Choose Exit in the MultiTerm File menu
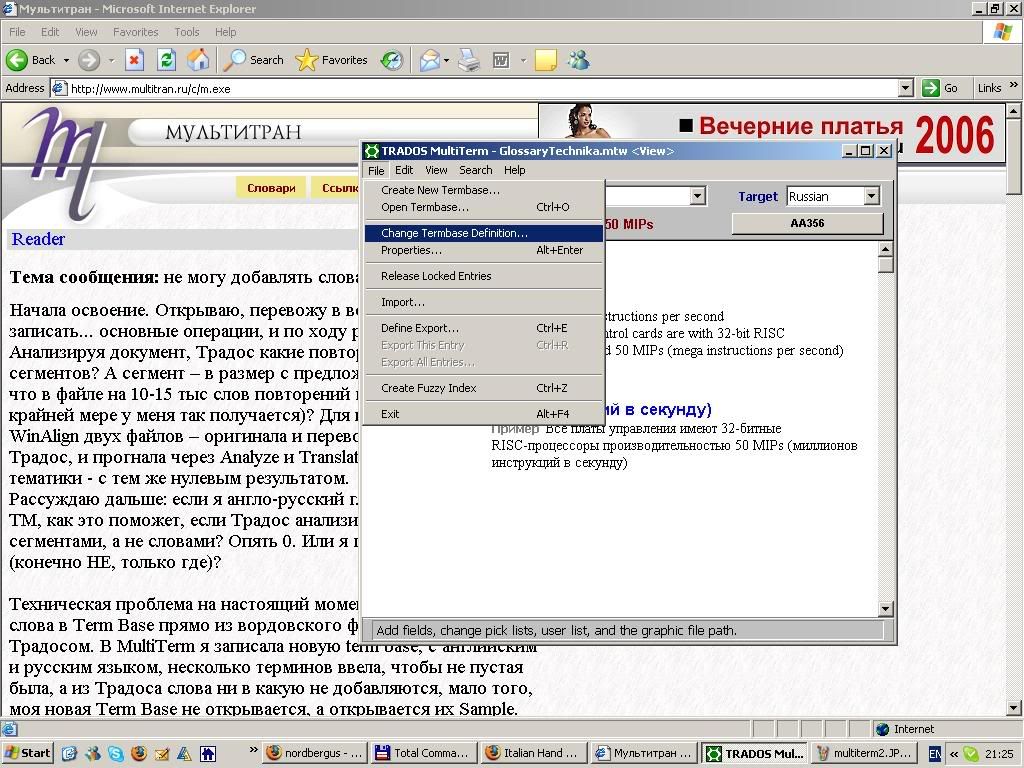 coord(483,414)
